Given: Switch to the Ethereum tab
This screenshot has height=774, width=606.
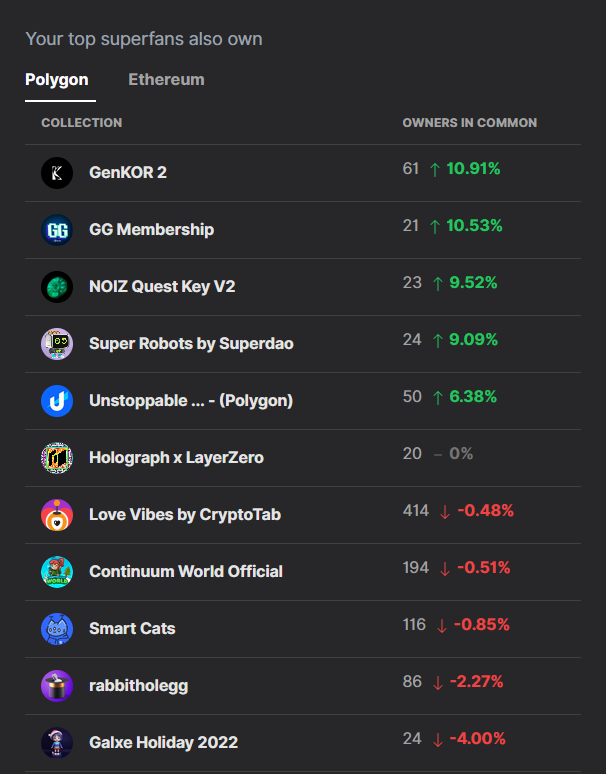Looking at the screenshot, I should pyautogui.click(x=166, y=80).
